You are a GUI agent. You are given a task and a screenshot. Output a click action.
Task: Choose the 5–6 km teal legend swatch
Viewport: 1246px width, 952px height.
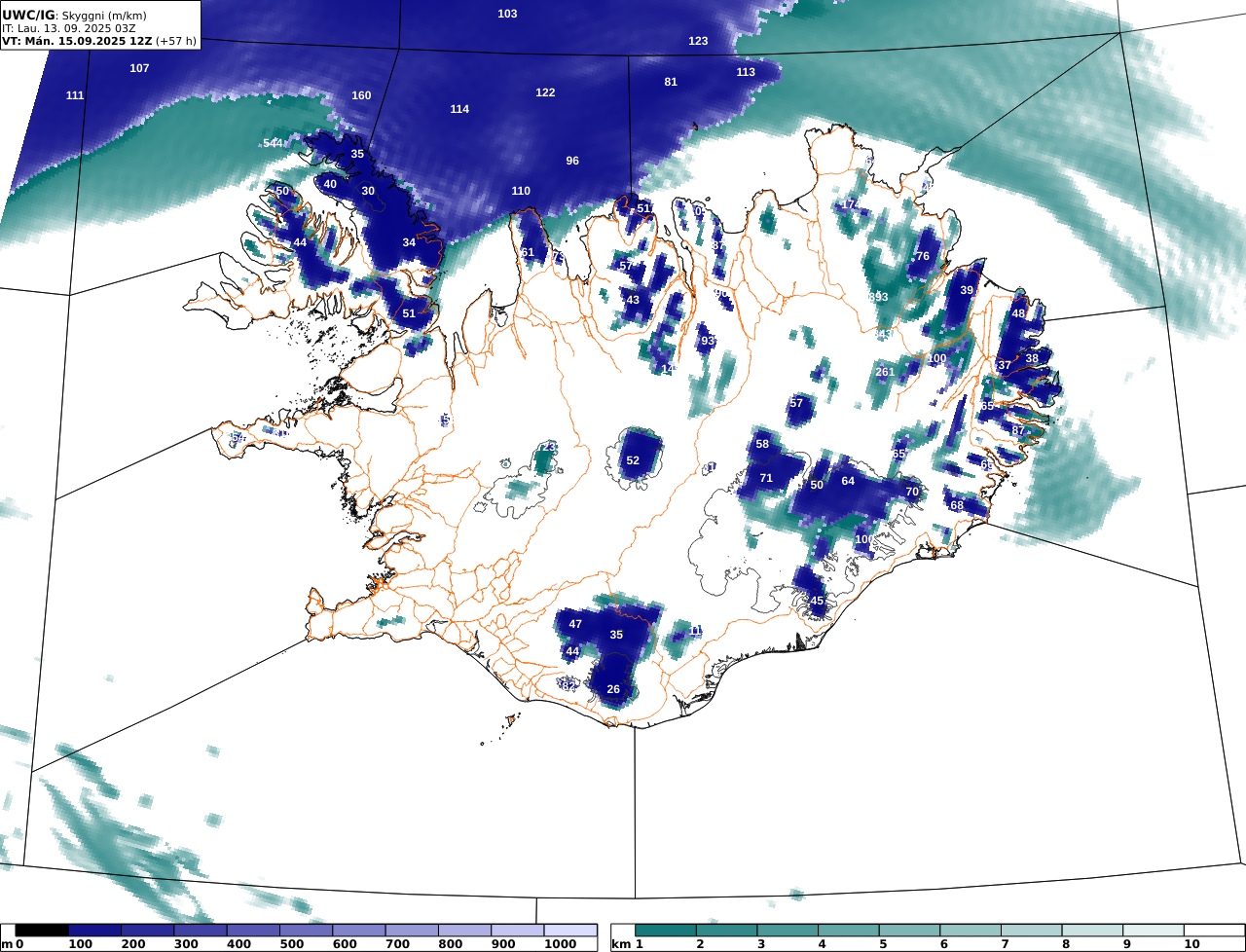point(910,931)
